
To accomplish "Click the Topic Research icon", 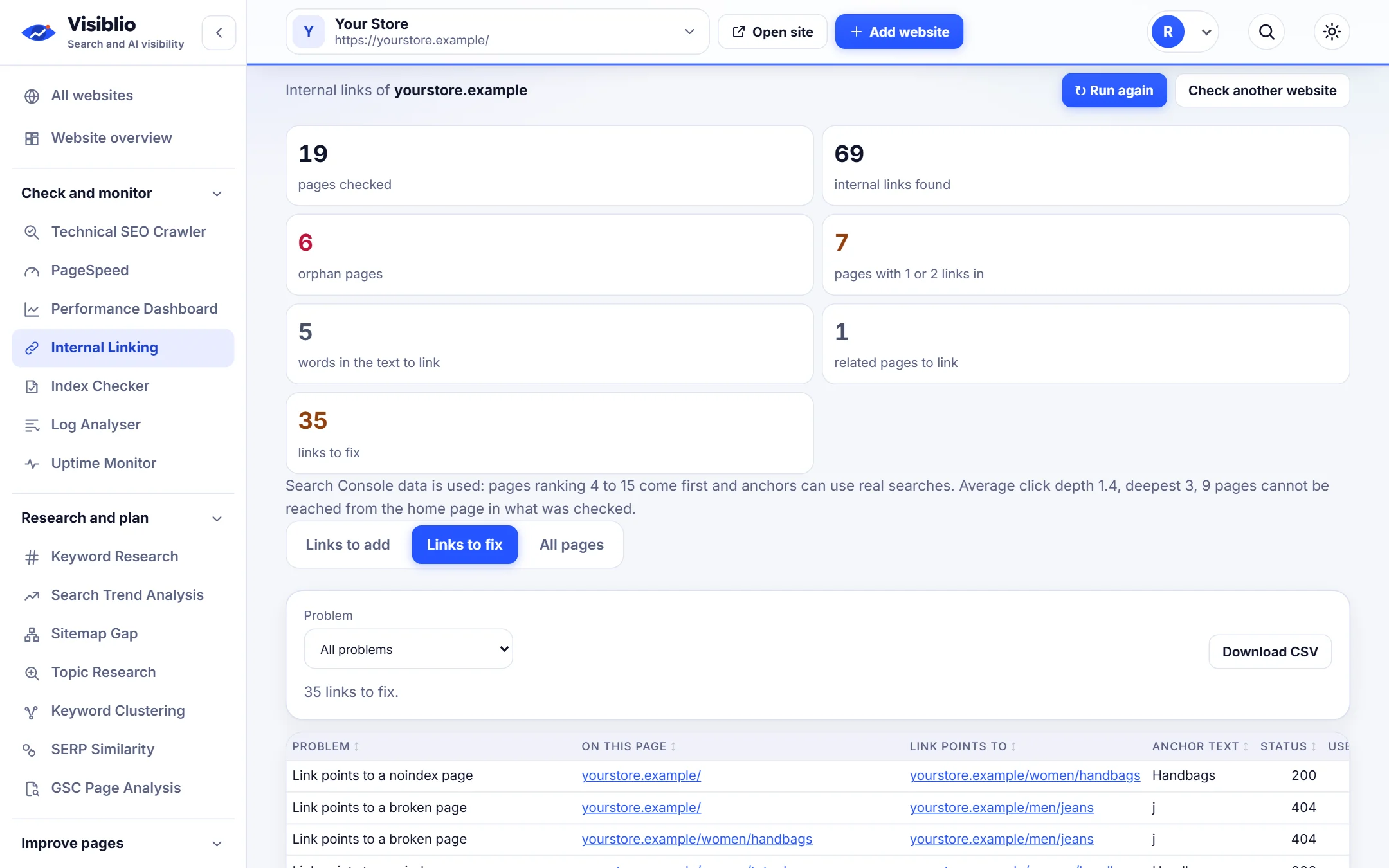I will (32, 673).
